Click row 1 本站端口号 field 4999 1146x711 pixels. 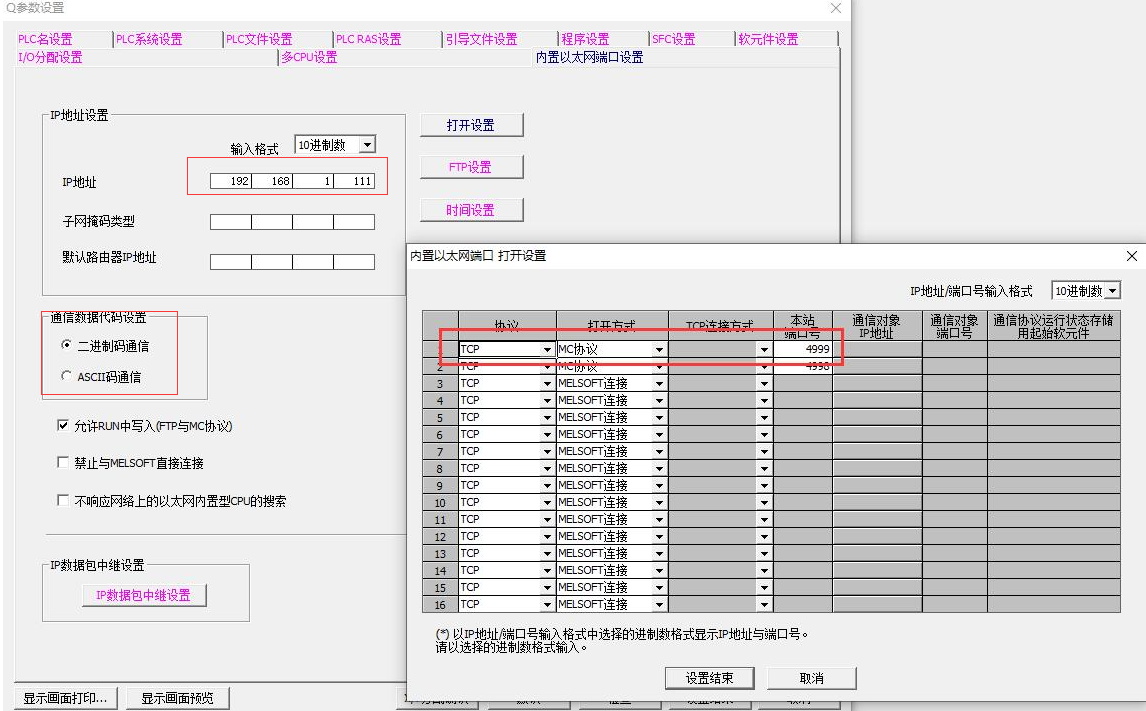803,349
